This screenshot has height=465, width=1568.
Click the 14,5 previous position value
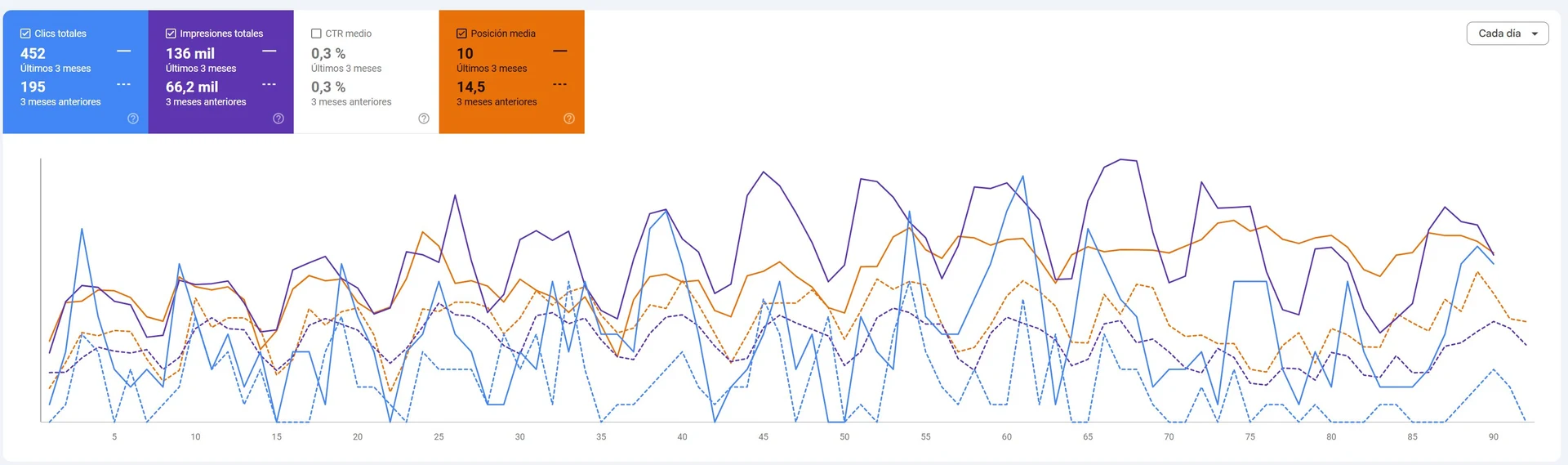click(x=471, y=87)
